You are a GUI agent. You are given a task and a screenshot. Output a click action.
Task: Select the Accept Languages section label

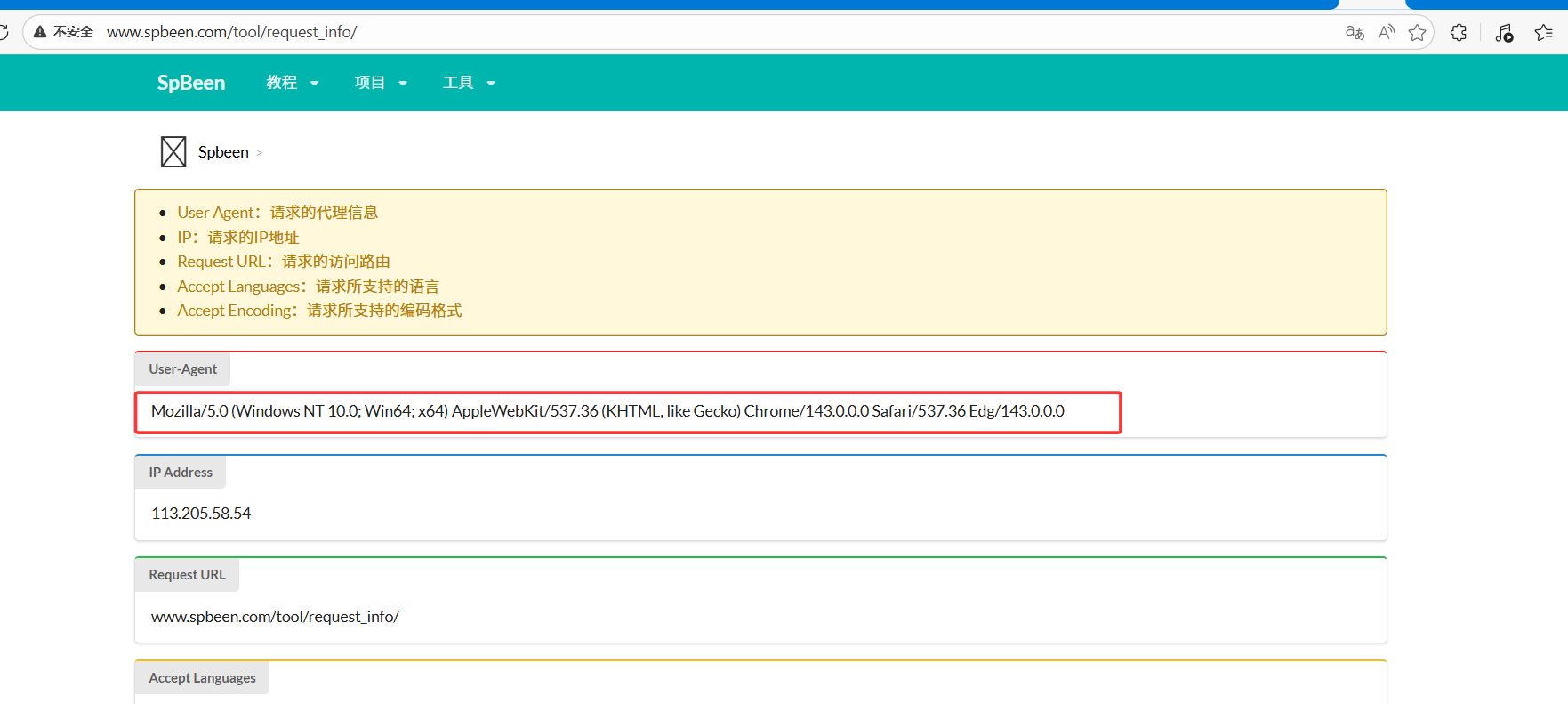click(202, 678)
